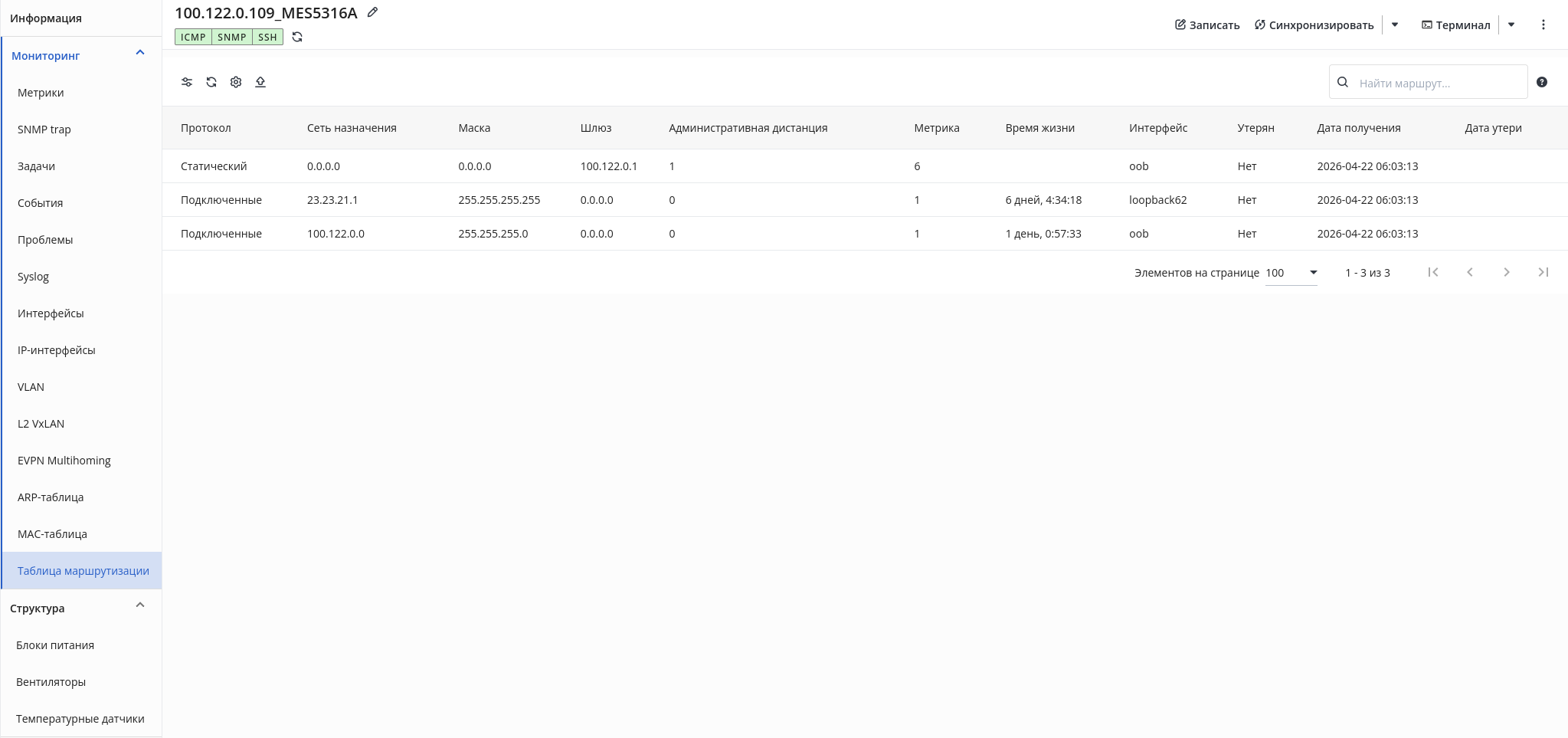Open the items per page 100 dropdown
Viewport: 1568px width, 738px height.
tap(1291, 273)
